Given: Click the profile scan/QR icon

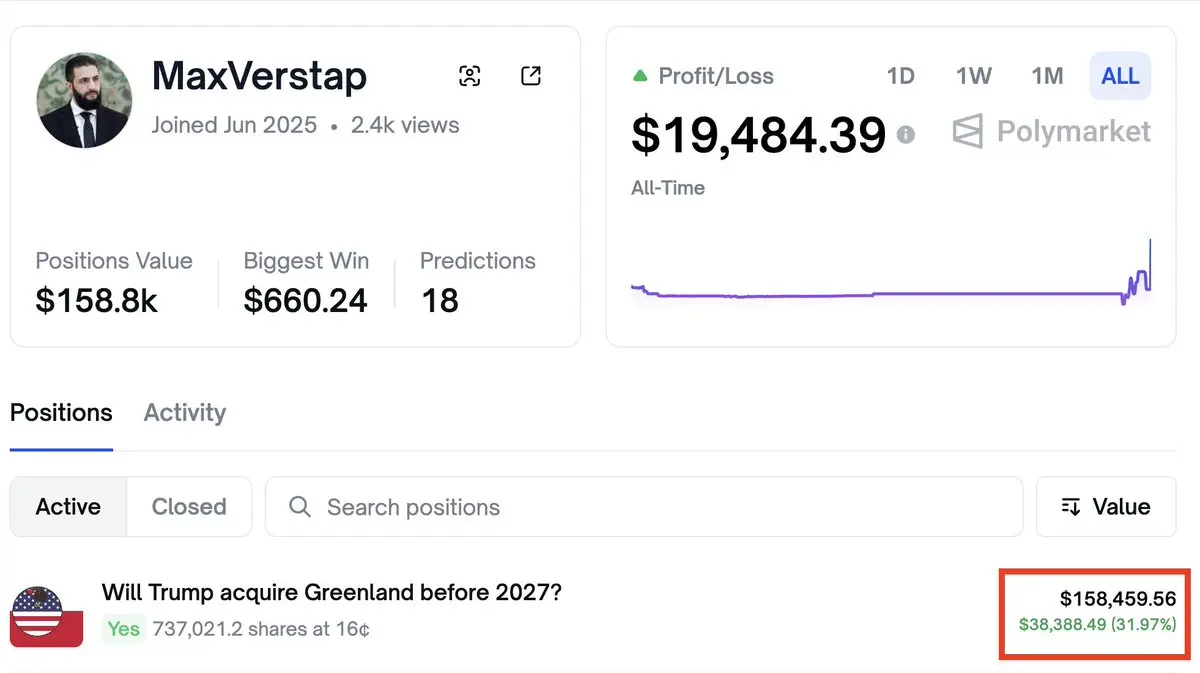Looking at the screenshot, I should click(x=469, y=76).
